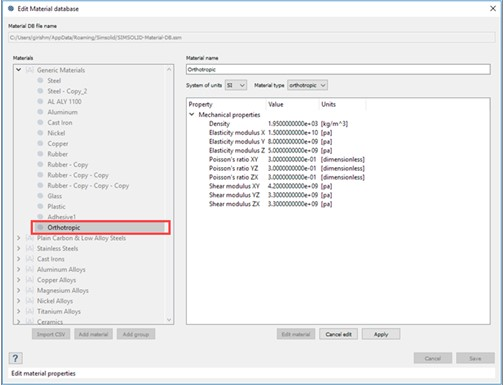The image size is (504, 385).
Task: Expand the Cast Irons group
Action: pyautogui.click(x=19, y=259)
